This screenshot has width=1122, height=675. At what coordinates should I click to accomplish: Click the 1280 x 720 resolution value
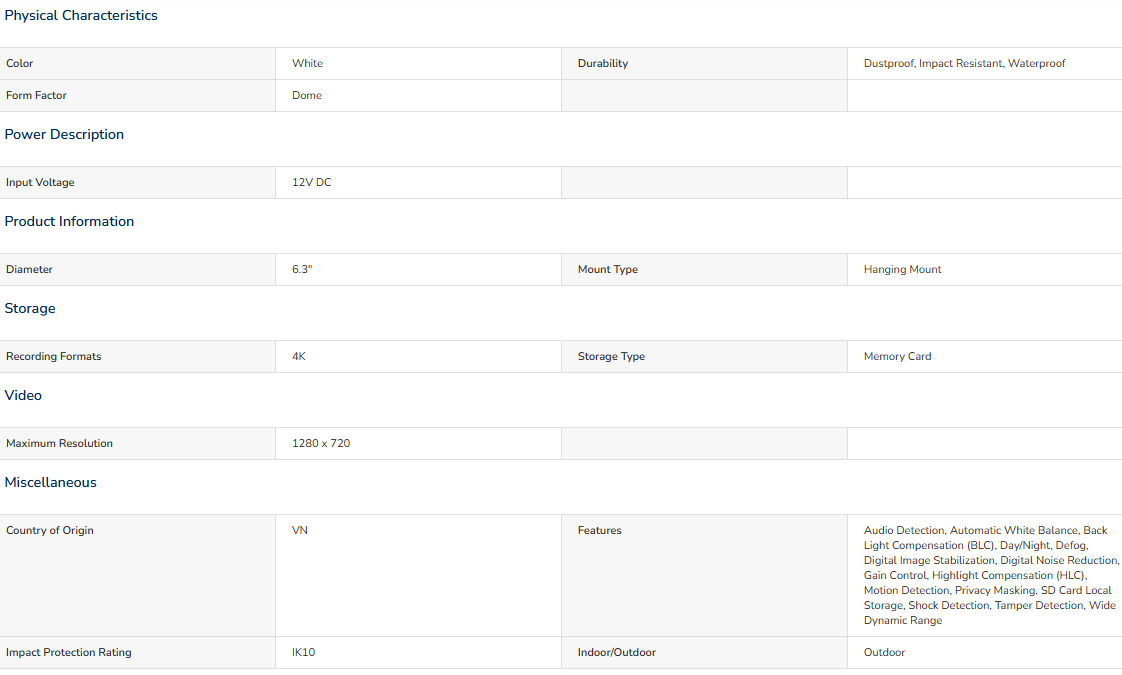pos(321,443)
